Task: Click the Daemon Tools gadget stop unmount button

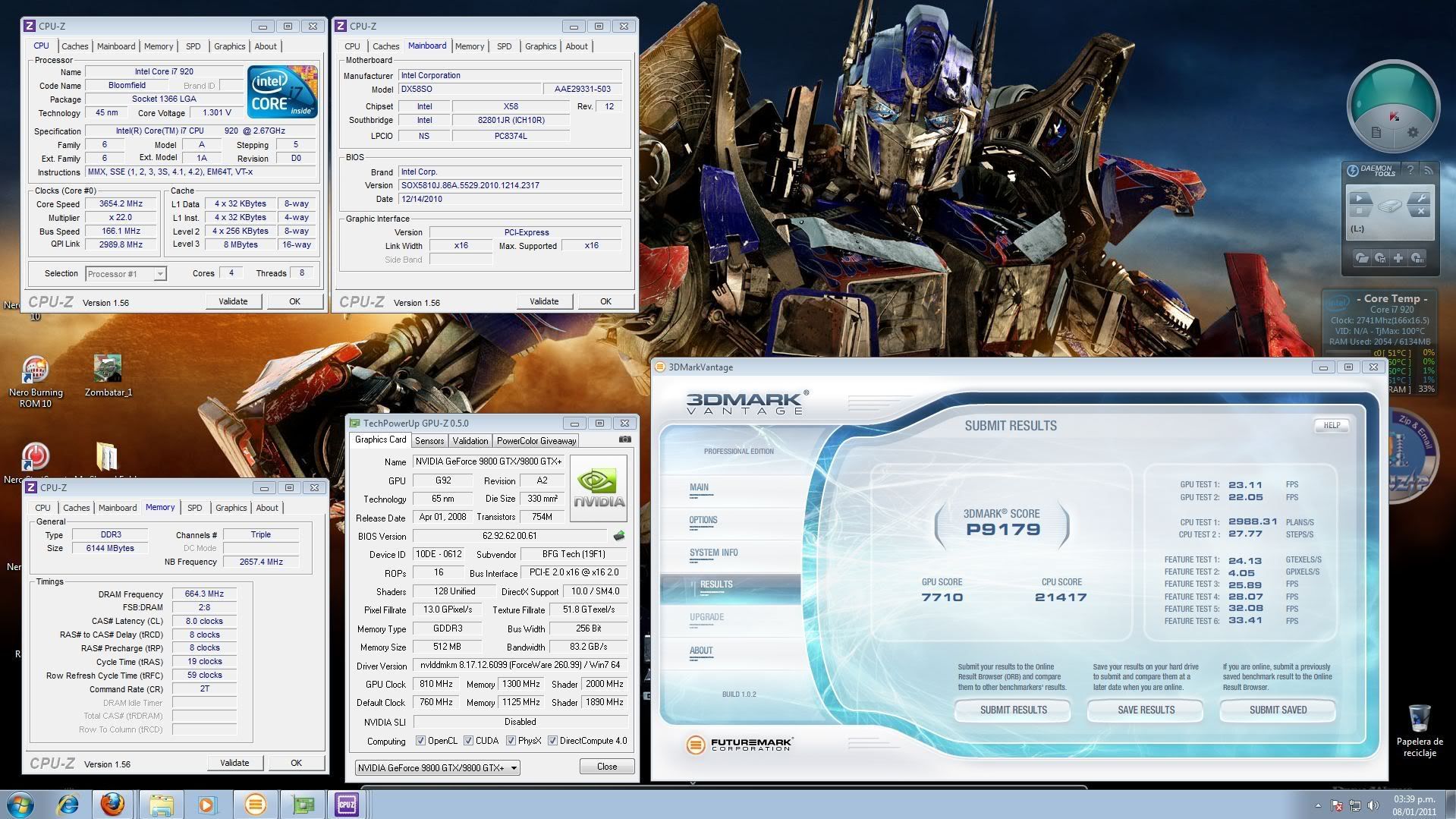Action: 1359,211
